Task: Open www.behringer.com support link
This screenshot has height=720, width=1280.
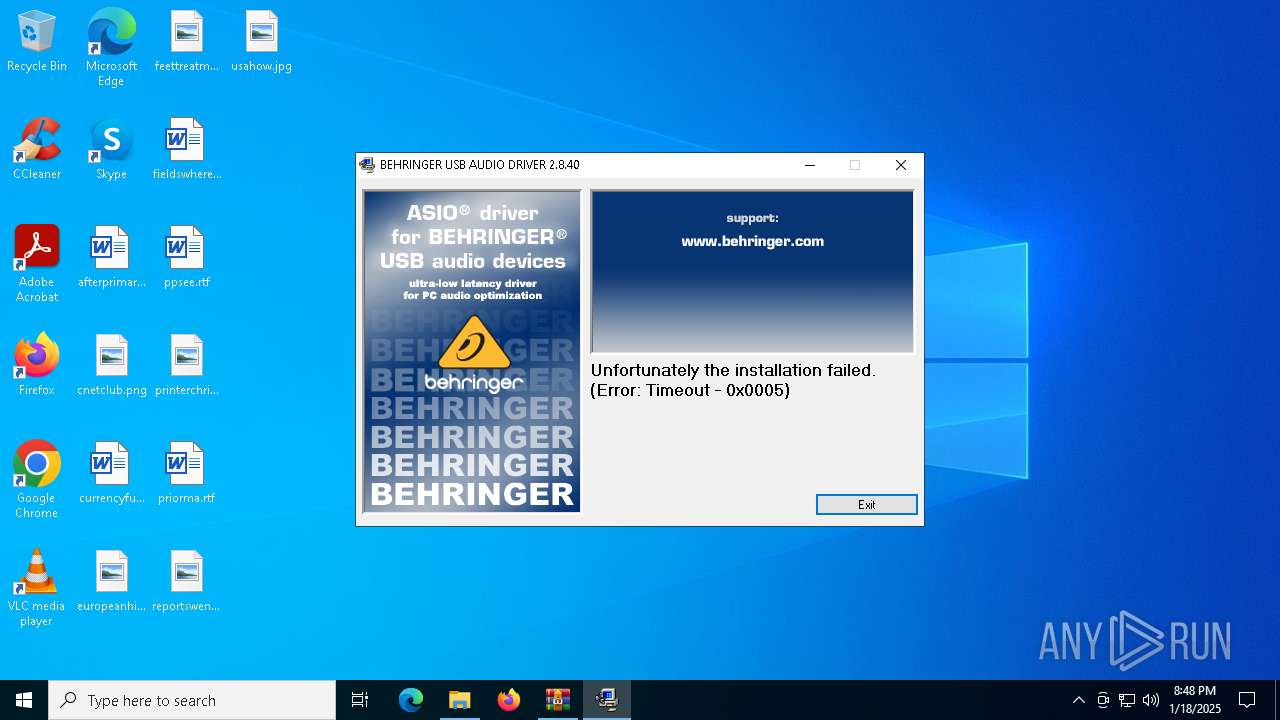Action: click(x=752, y=241)
